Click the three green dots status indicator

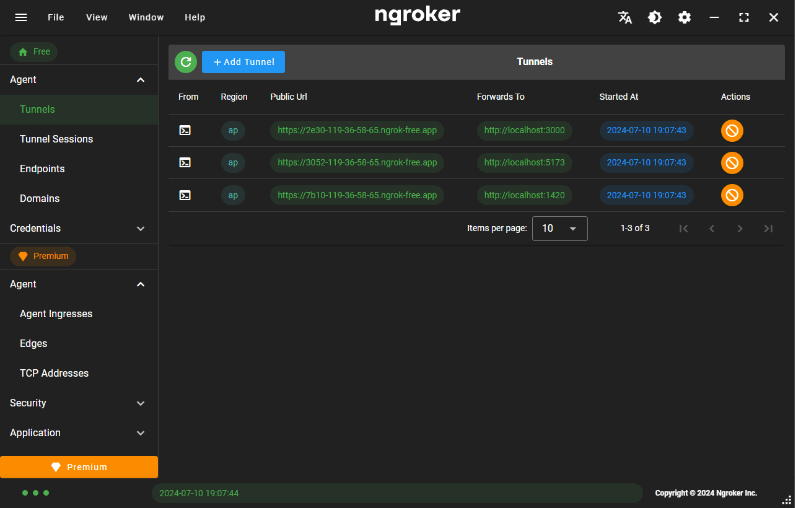point(35,493)
